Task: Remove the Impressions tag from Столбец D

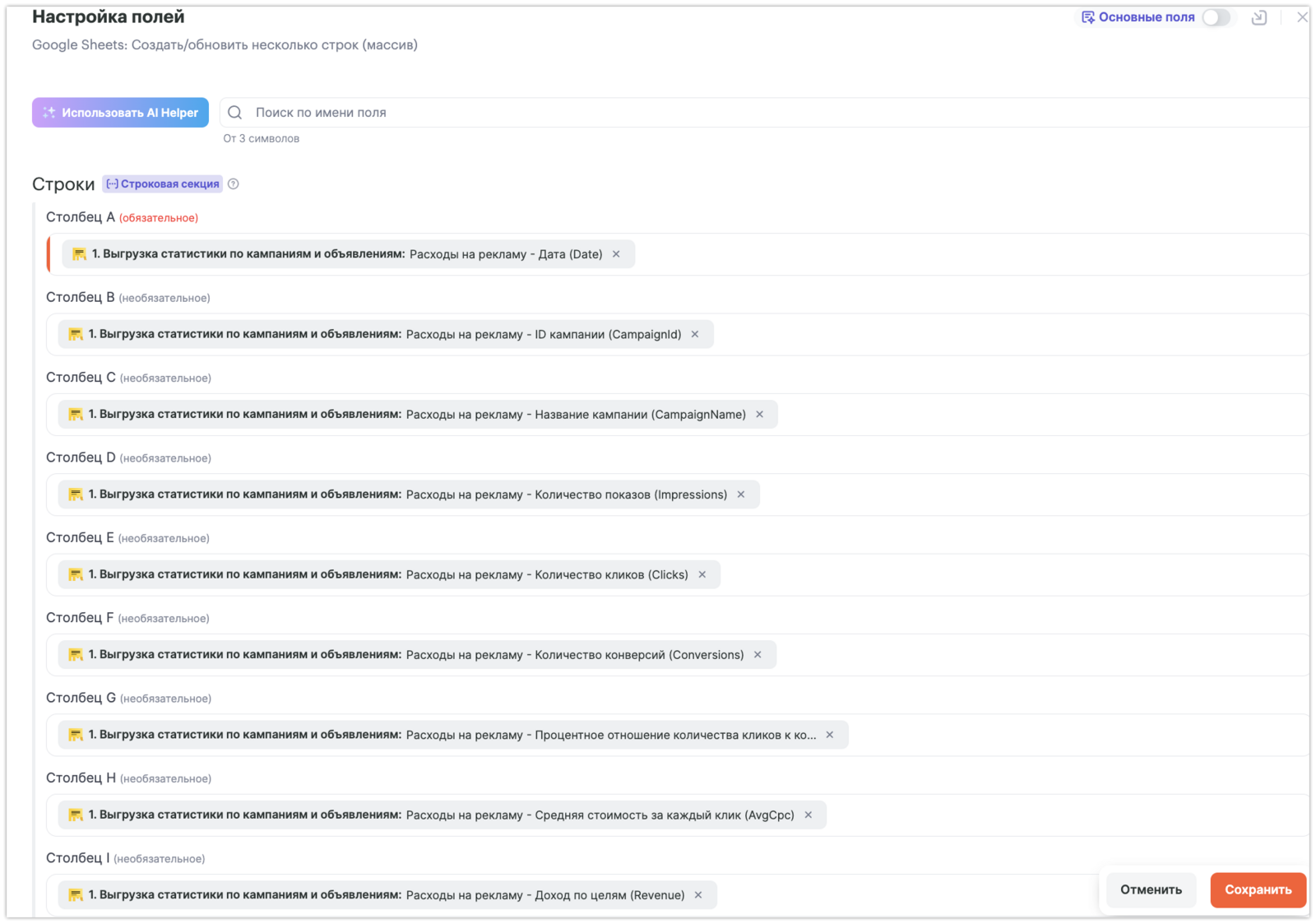Action: 741,495
